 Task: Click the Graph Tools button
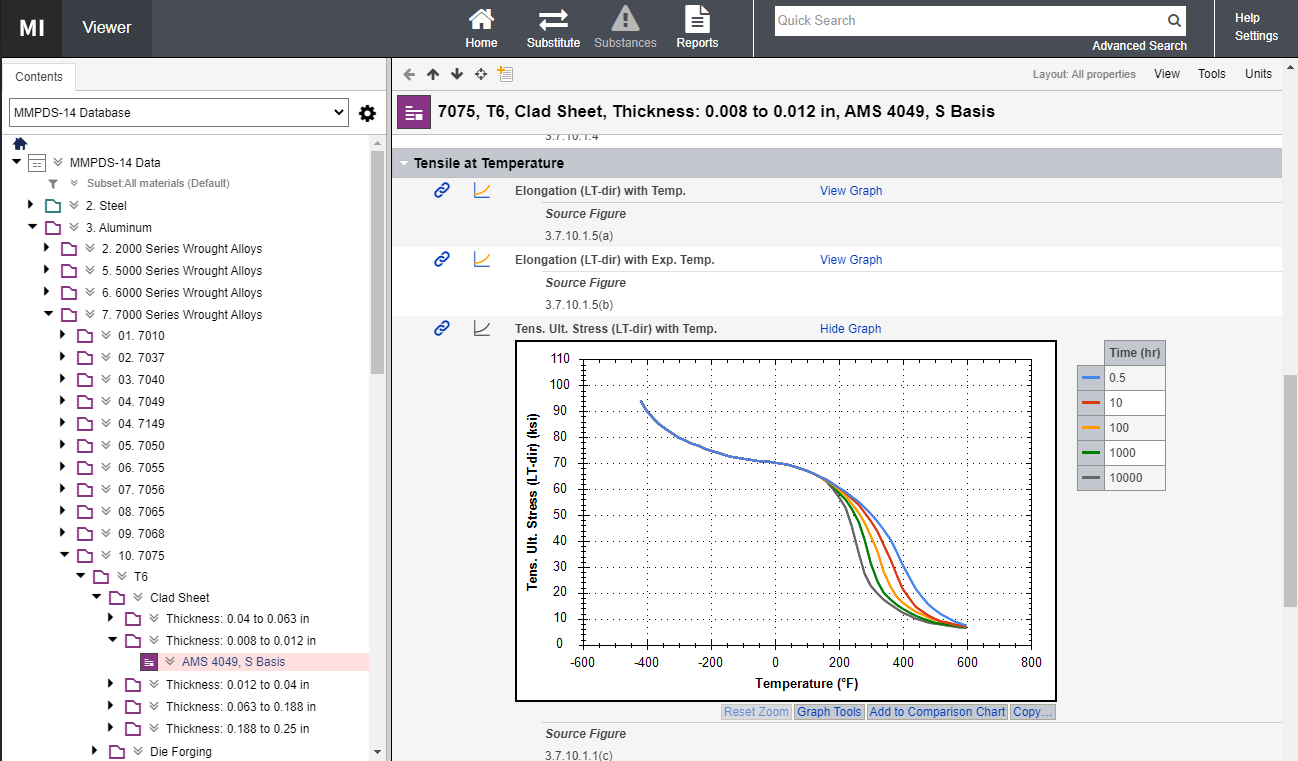tap(829, 712)
